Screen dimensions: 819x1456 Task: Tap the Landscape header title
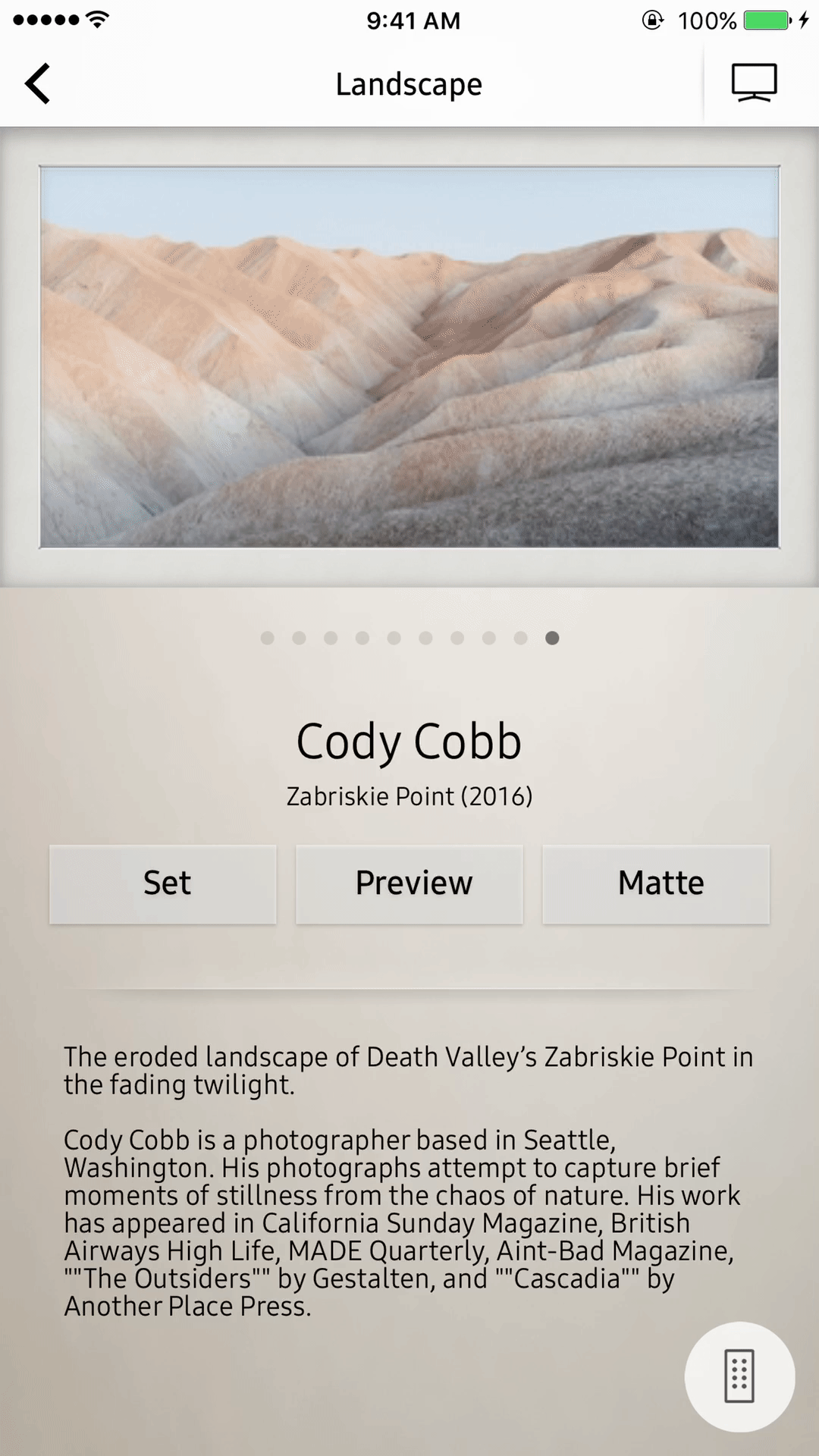[409, 85]
